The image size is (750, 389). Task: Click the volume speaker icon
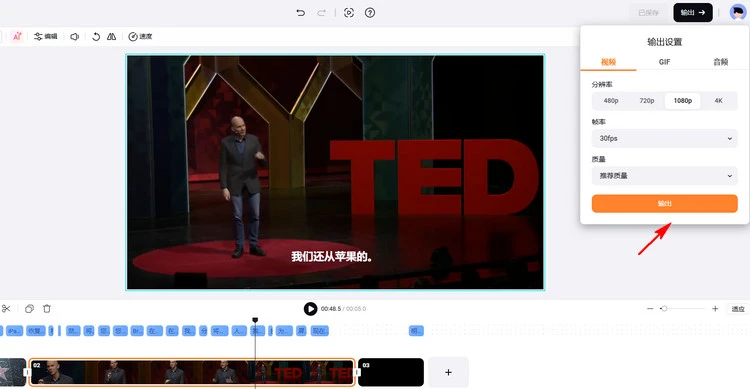75,36
